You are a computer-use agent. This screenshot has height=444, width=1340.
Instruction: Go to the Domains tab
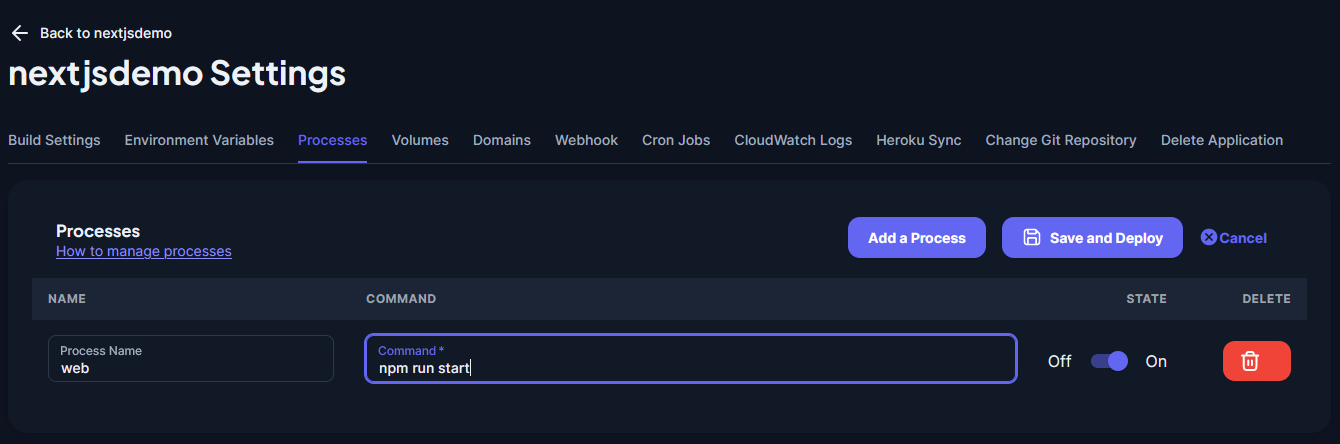[x=502, y=140]
